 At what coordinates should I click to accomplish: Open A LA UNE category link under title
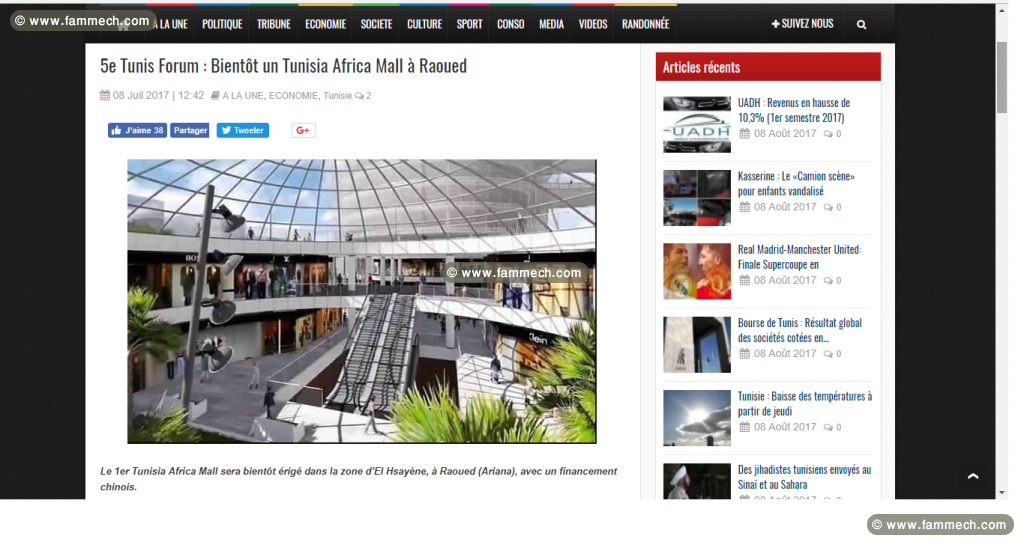pyautogui.click(x=243, y=95)
